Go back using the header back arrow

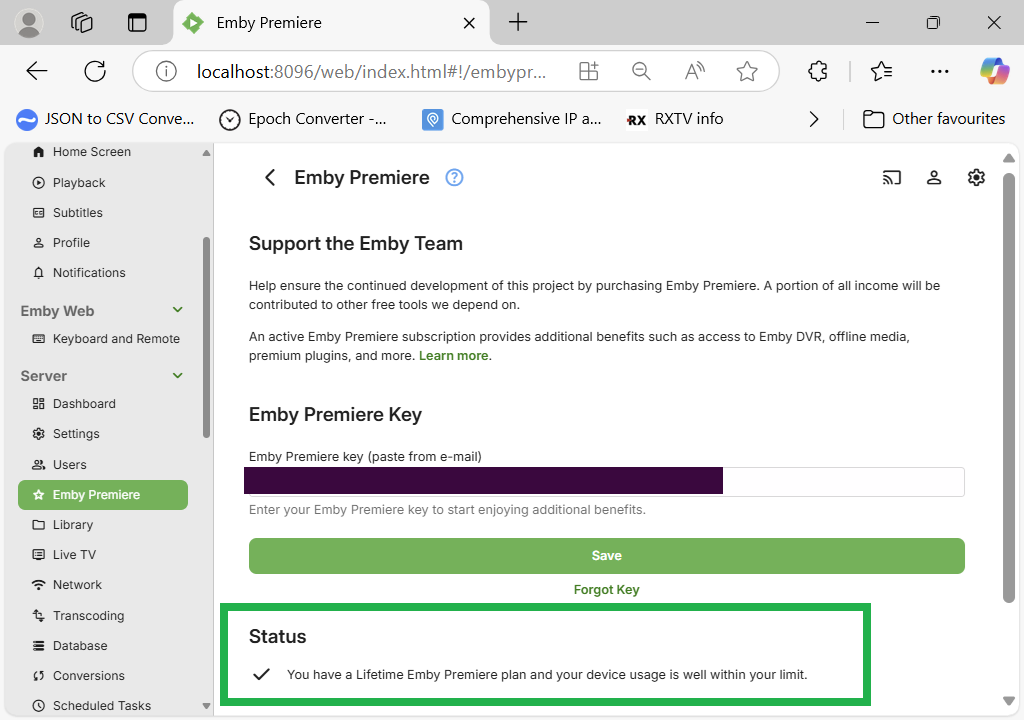point(269,178)
